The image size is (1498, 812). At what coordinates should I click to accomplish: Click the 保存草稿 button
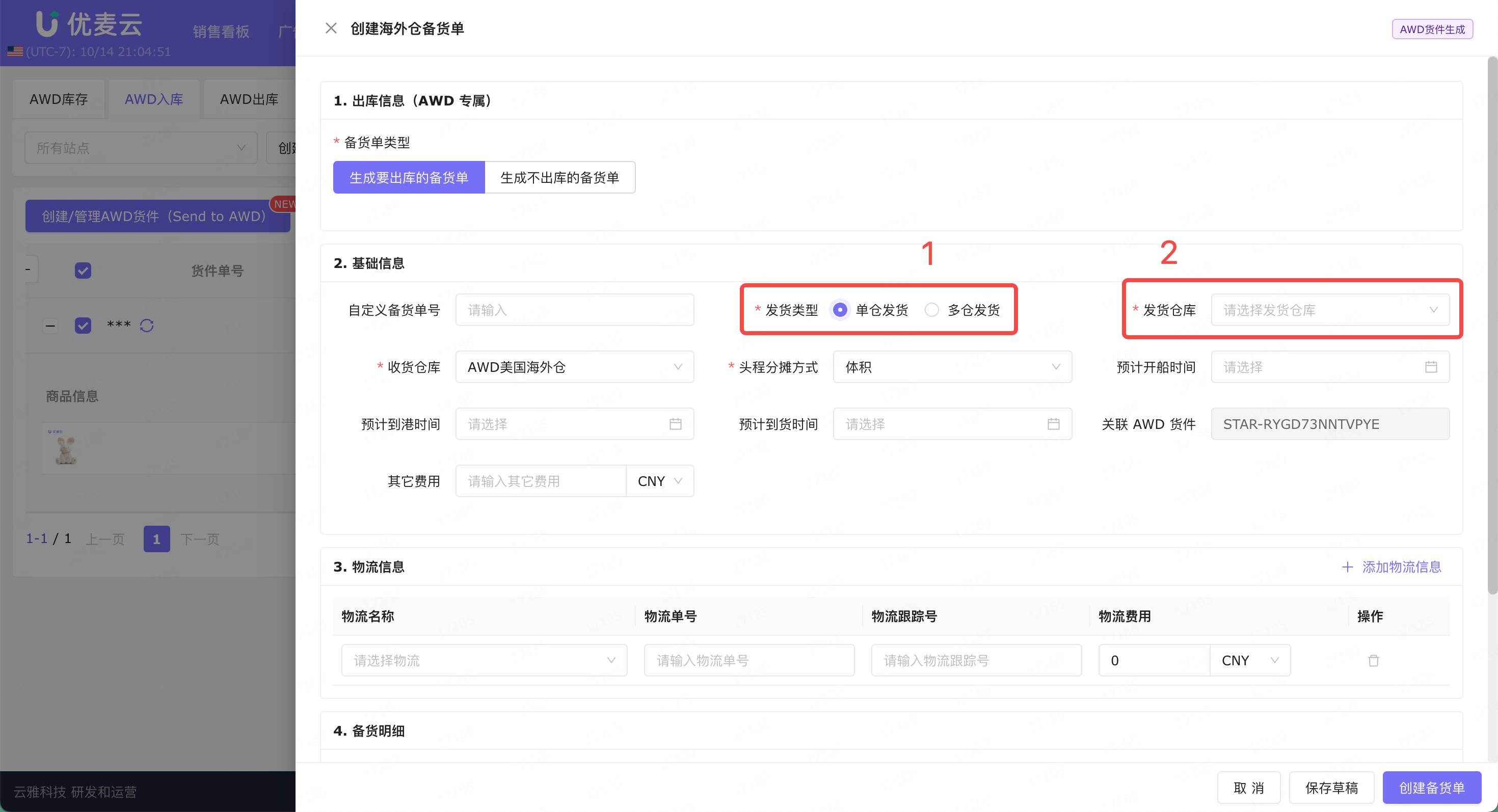[1331, 788]
